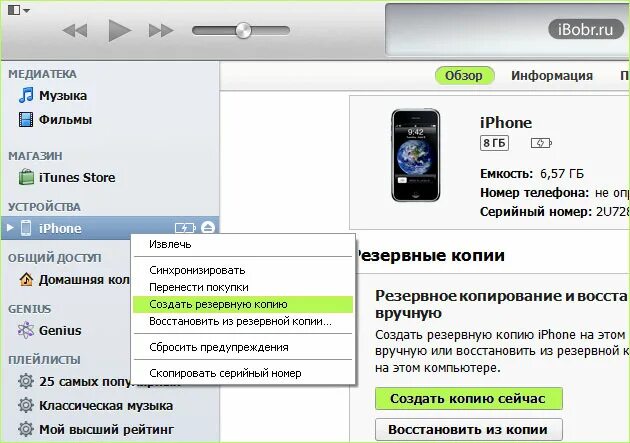
Task: Eject the iPhone using eject icon
Action: [x=208, y=228]
